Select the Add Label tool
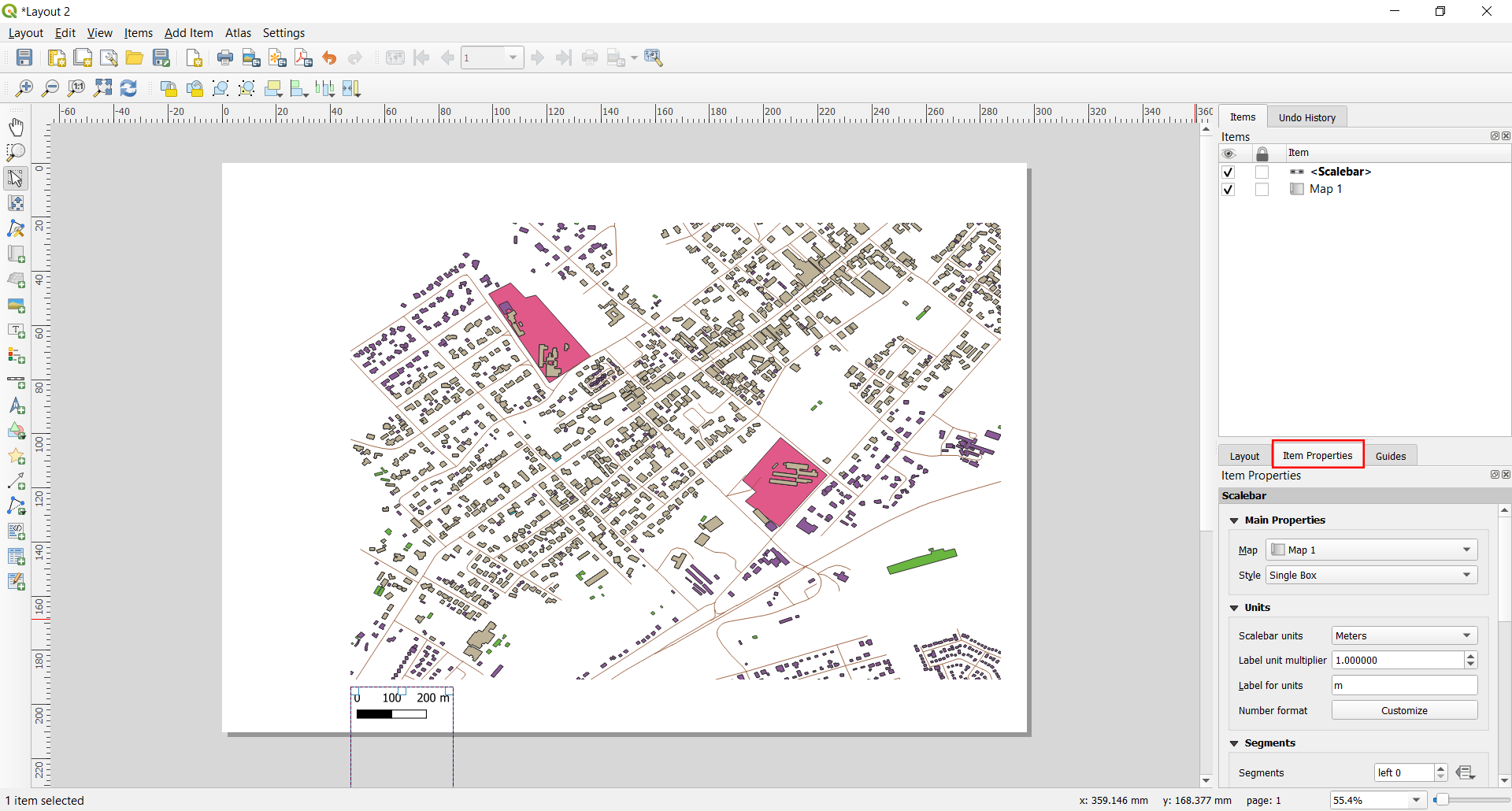The width and height of the screenshot is (1512, 811). pos(16,331)
